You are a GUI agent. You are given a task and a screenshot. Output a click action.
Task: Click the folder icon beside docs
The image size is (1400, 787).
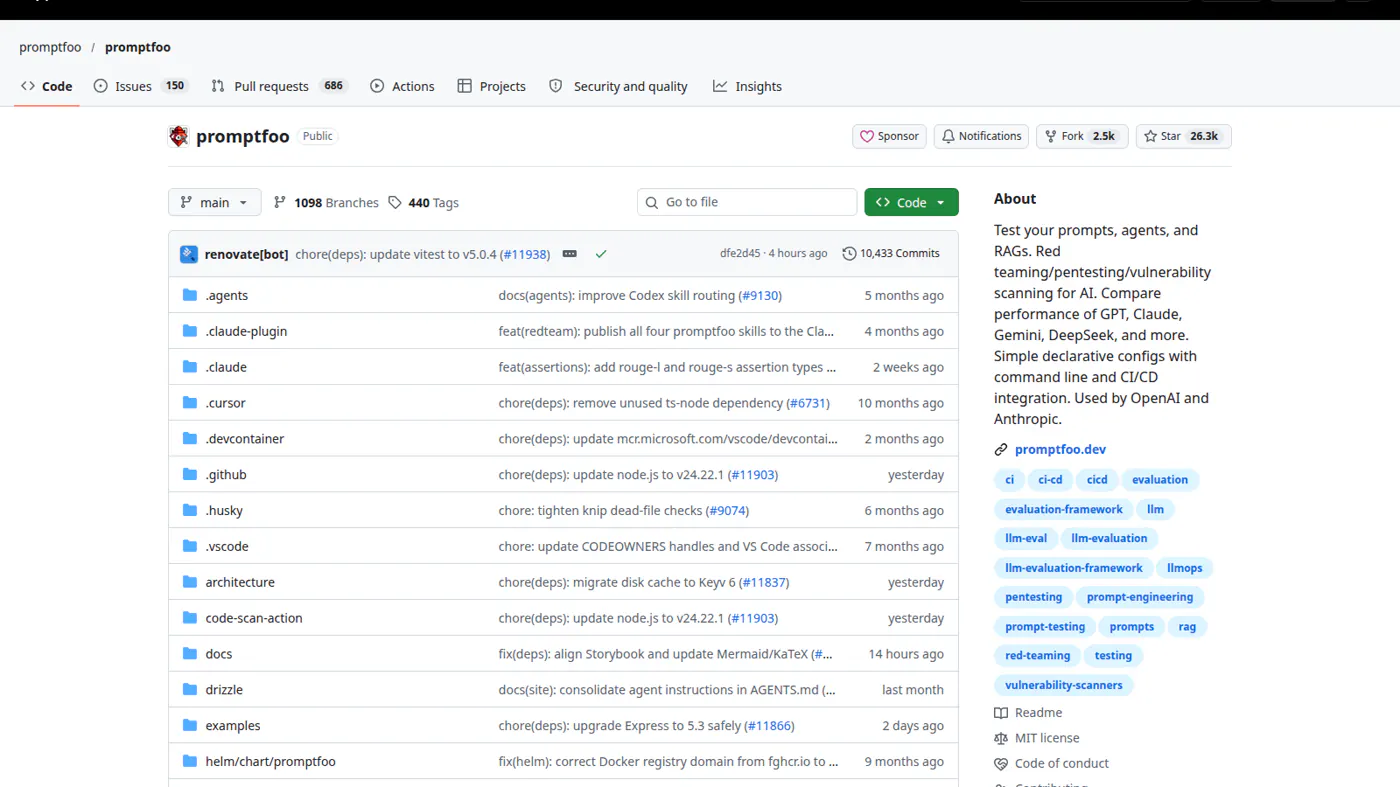(x=190, y=654)
